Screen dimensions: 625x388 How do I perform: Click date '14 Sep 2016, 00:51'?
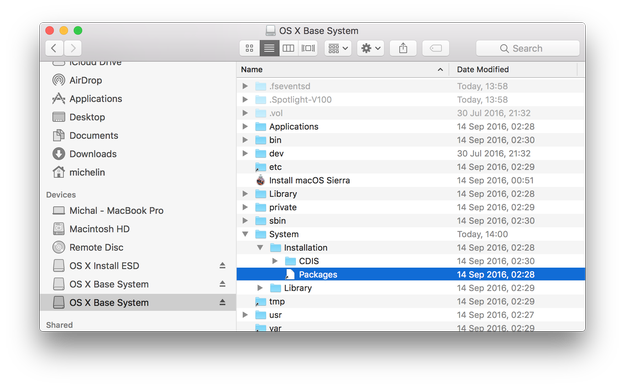point(495,180)
